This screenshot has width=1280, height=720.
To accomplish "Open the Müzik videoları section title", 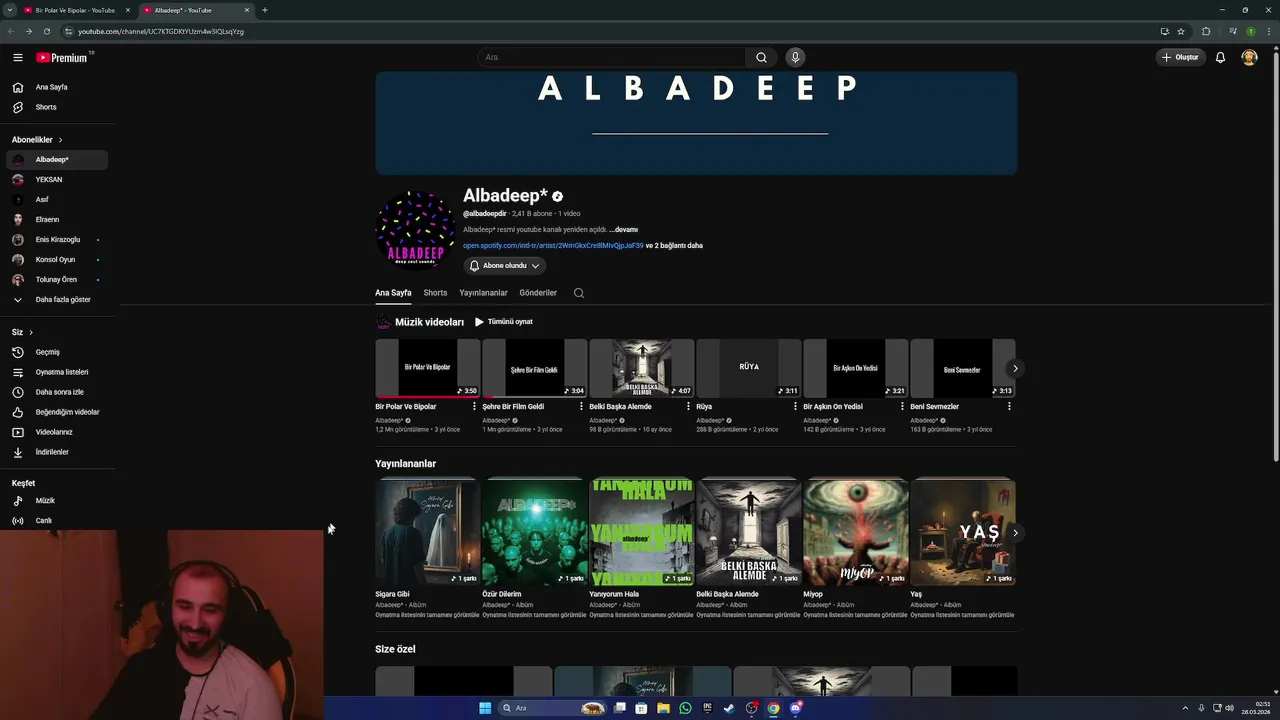I will 429,322.
